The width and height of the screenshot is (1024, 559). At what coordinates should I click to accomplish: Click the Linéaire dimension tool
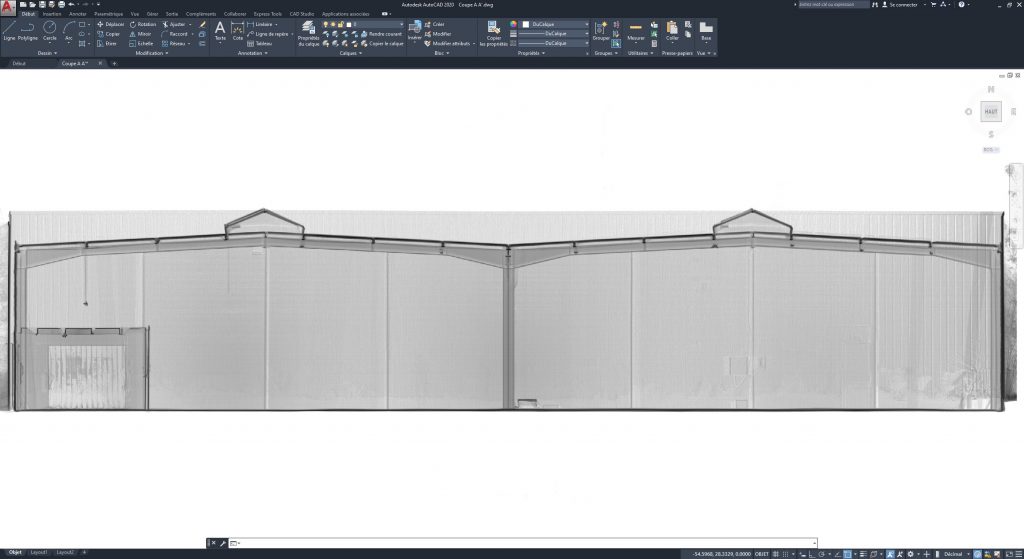[x=260, y=24]
